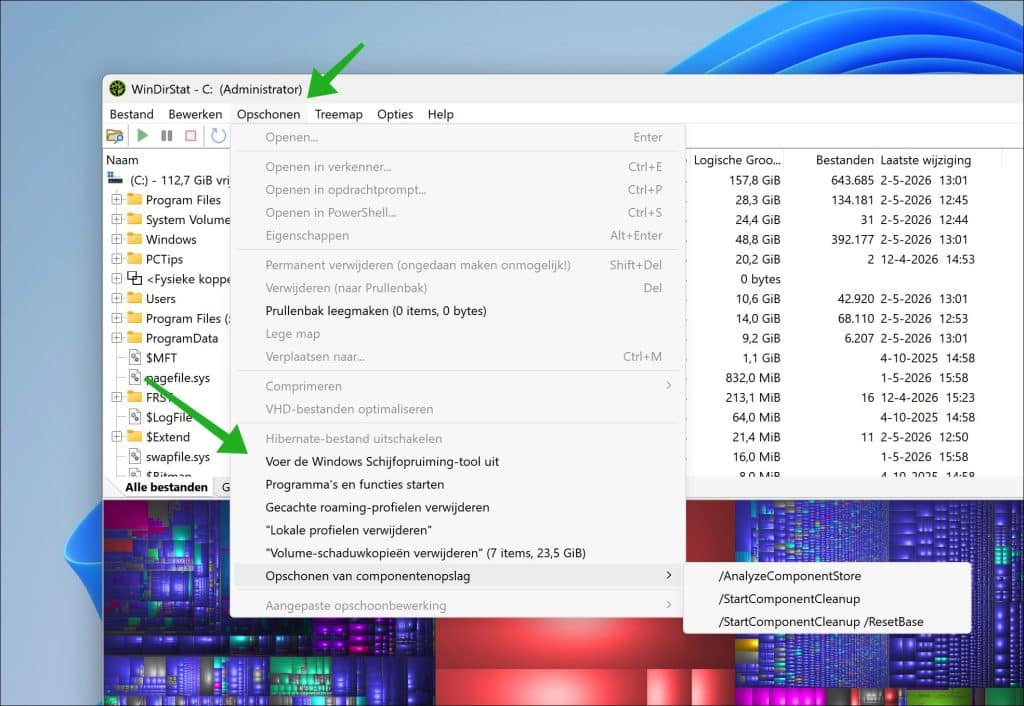Screen dimensions: 1024x706
Task: Sort by the Logische Grootte column header
Action: pyautogui.click(x=737, y=160)
